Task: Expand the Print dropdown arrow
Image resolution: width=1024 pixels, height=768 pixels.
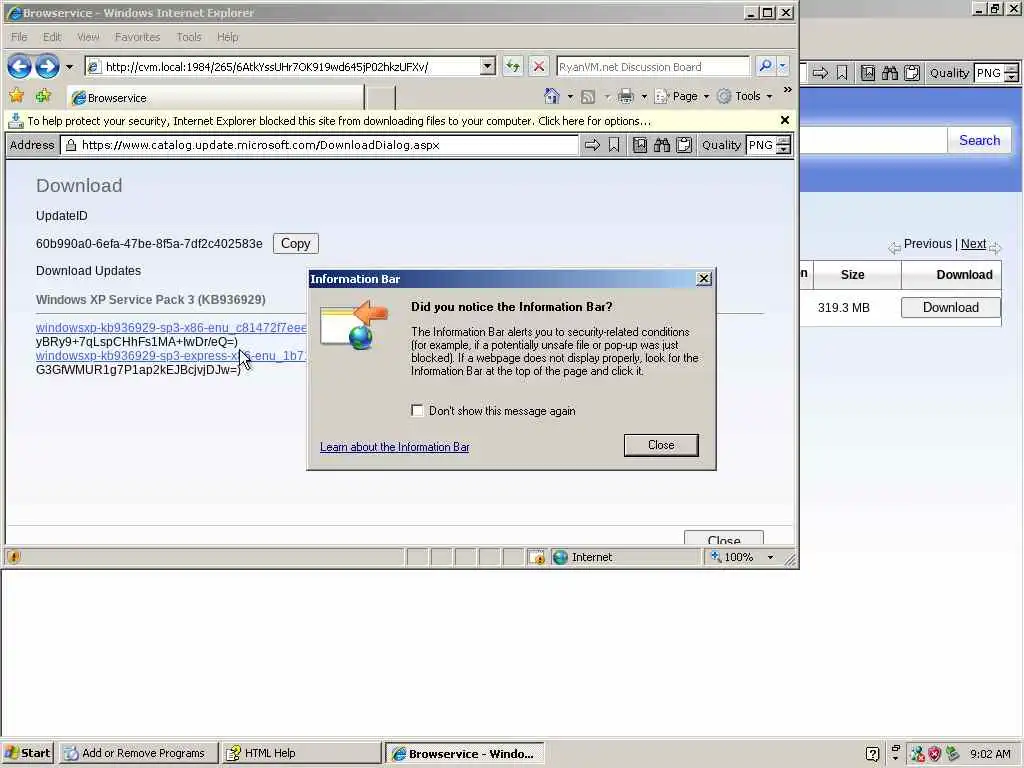Action: point(644,97)
